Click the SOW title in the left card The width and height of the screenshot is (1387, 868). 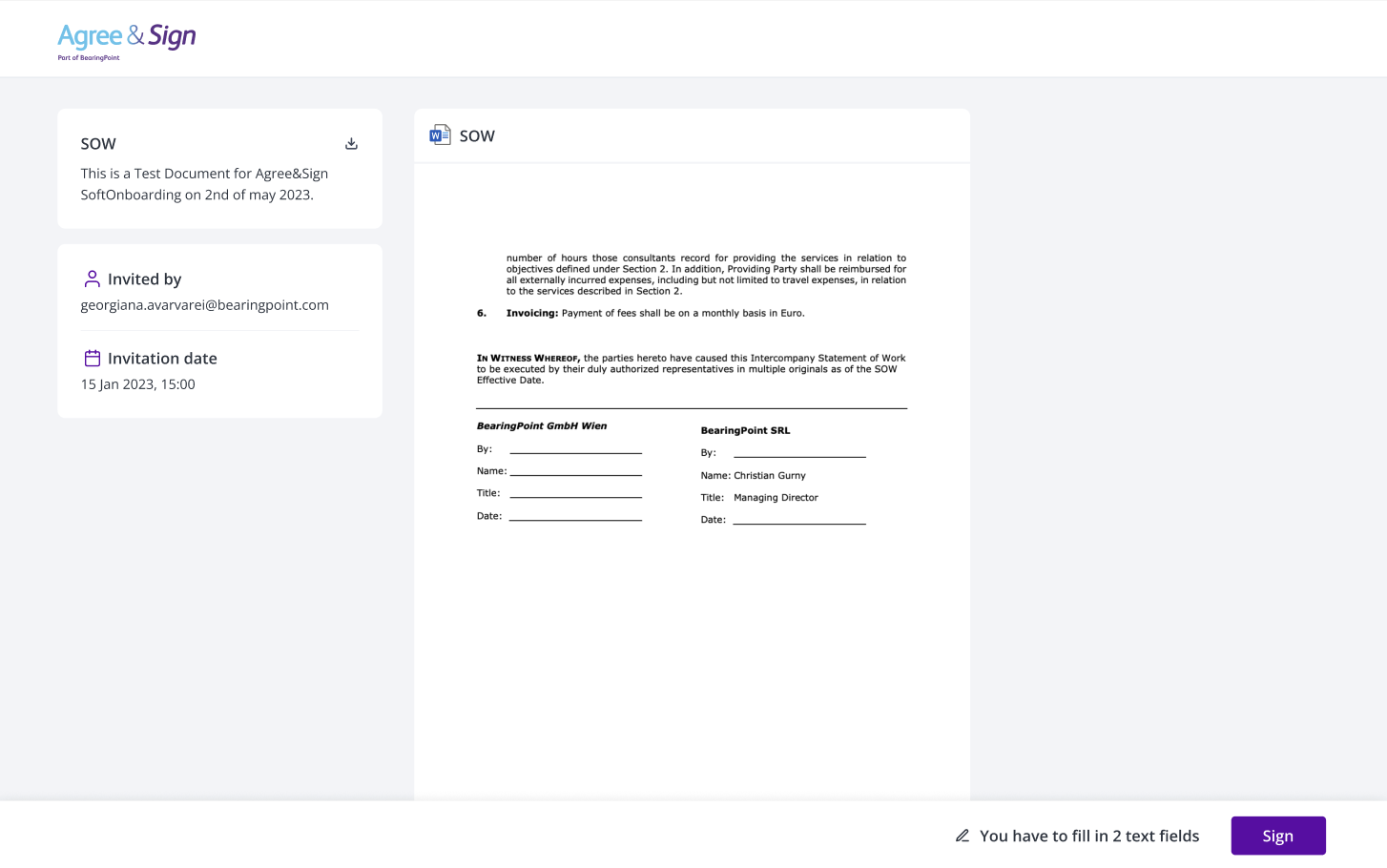[x=98, y=144]
